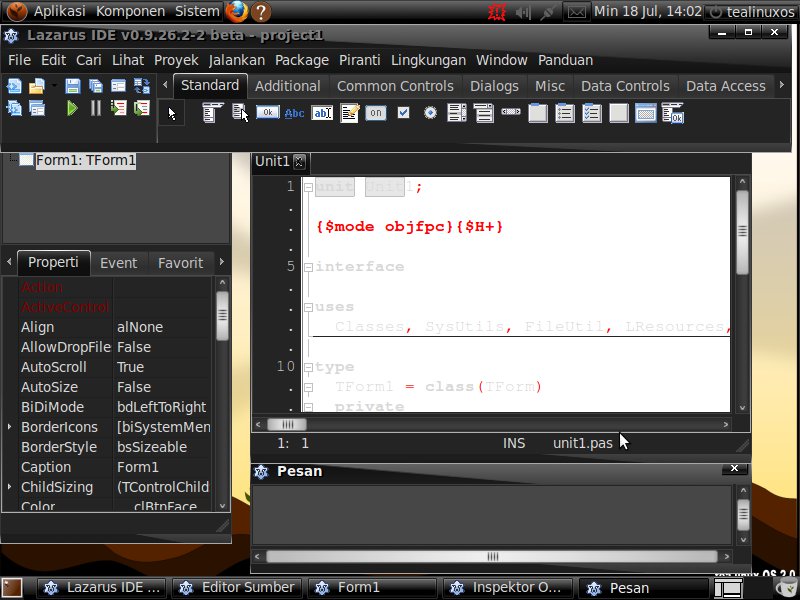The width and height of the screenshot is (800, 600).
Task: Select the TLabel 'Abc' component icon
Action: 294,113
